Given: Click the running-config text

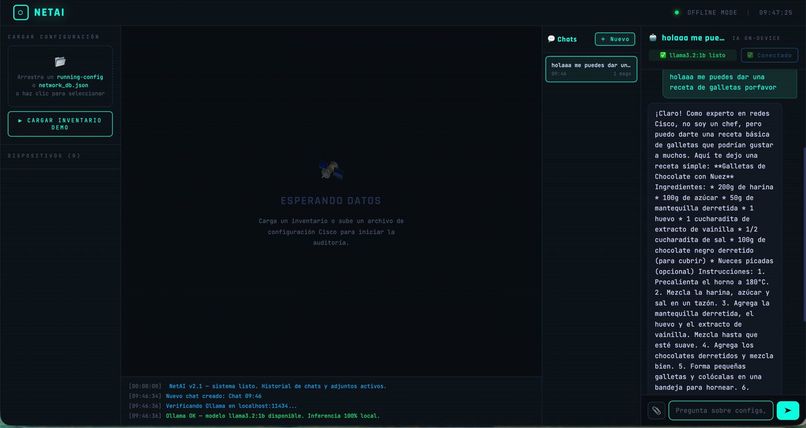Looking at the screenshot, I should [x=80, y=77].
